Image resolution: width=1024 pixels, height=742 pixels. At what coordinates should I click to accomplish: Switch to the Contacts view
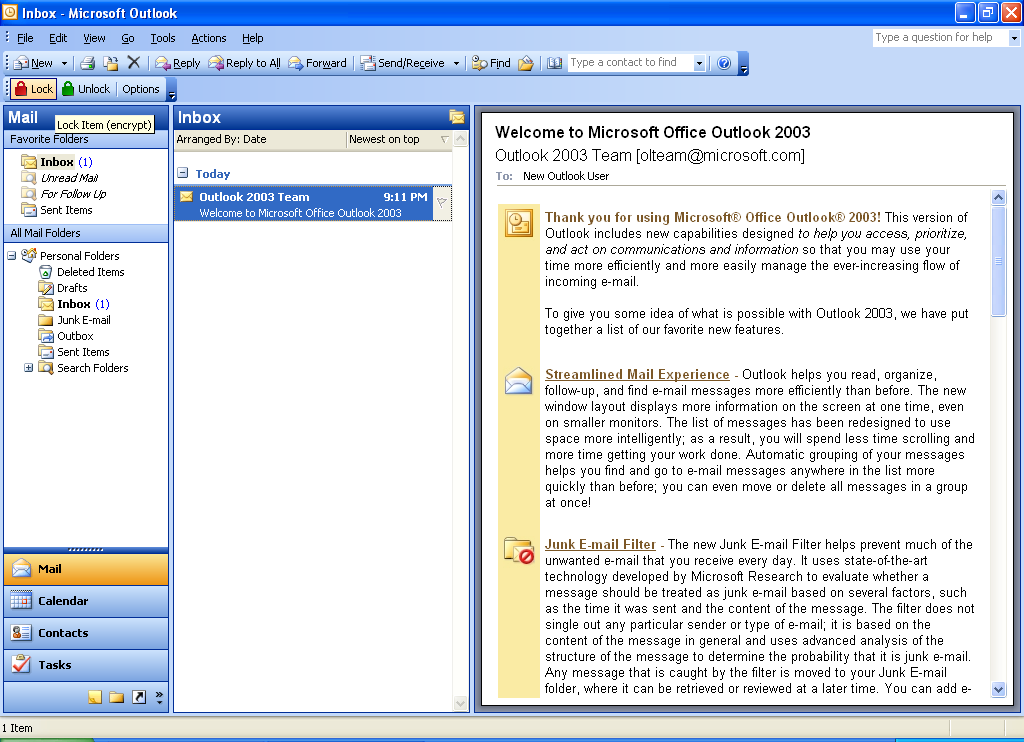point(86,633)
